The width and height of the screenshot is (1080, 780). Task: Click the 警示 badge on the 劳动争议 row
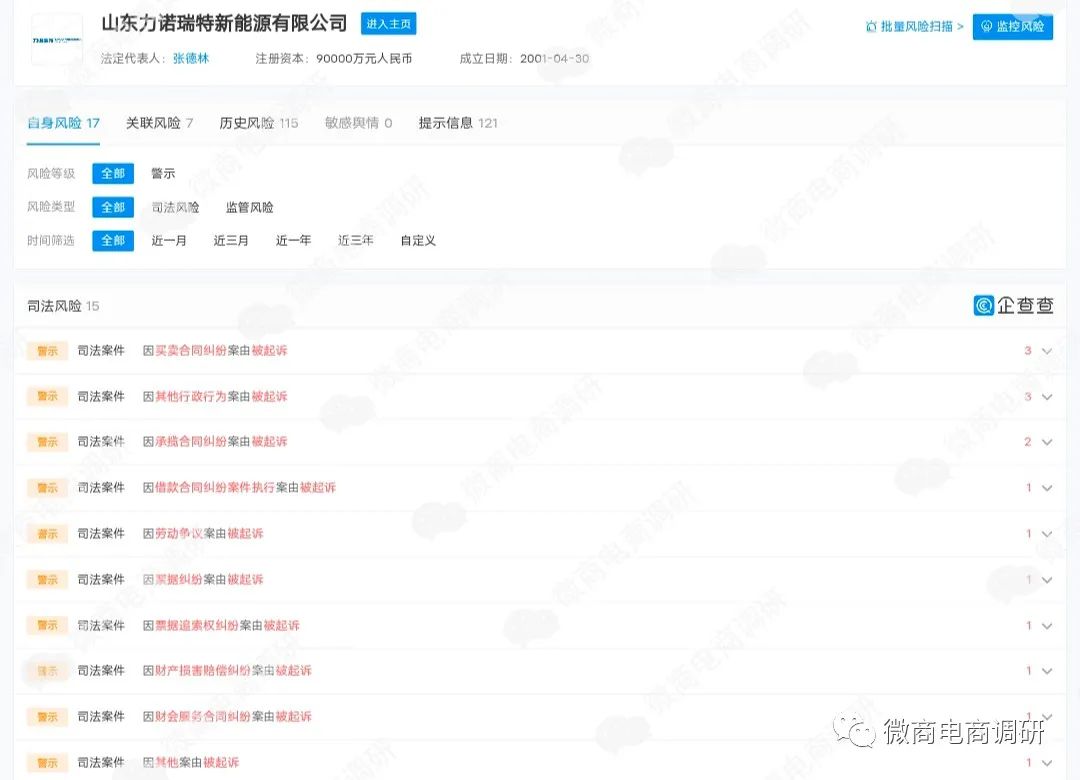(46, 533)
